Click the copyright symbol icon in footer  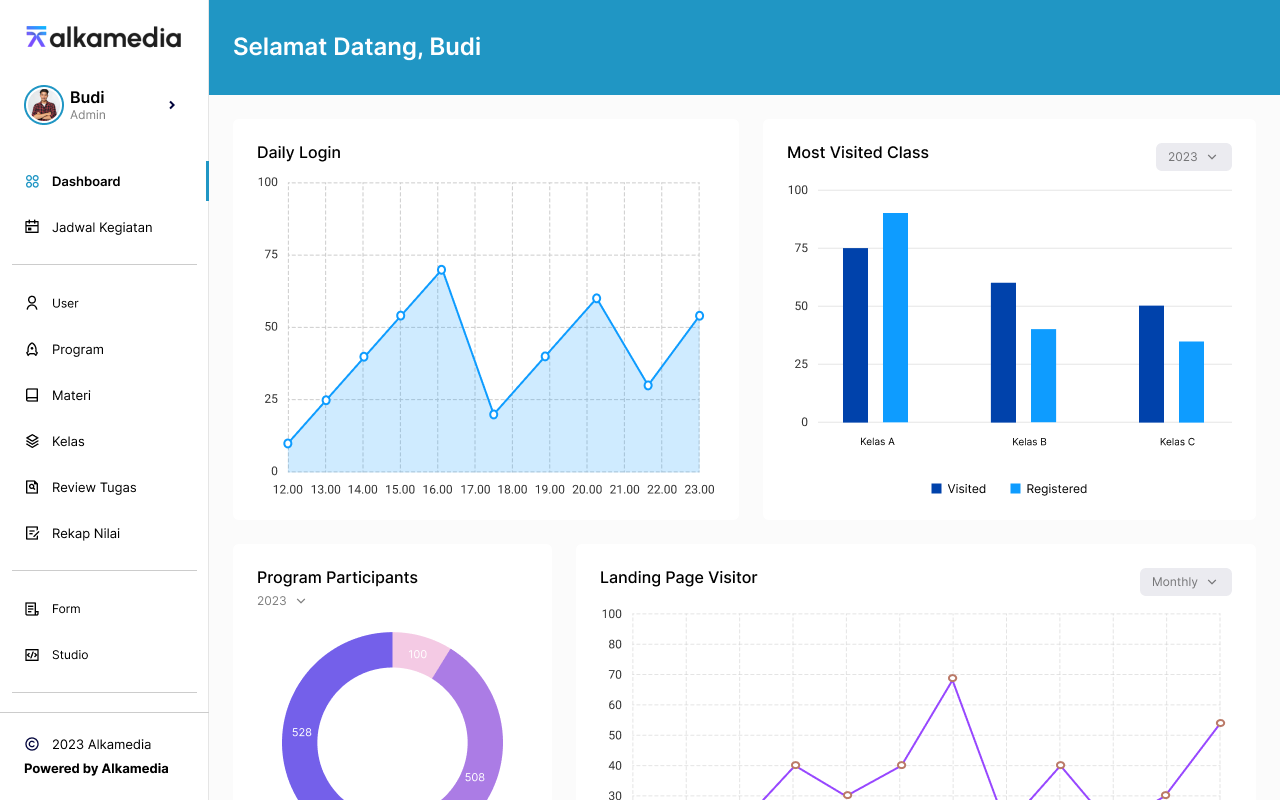pyautogui.click(x=32, y=744)
